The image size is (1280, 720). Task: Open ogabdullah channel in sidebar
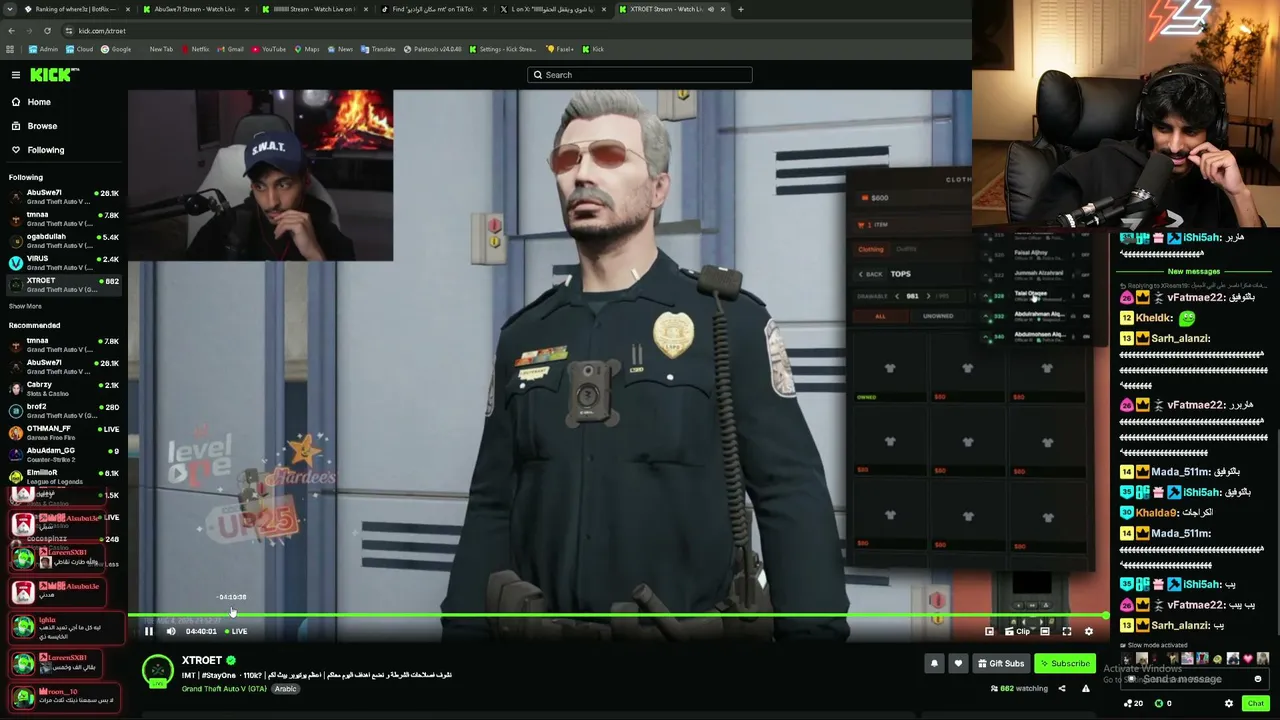[x=63, y=241]
